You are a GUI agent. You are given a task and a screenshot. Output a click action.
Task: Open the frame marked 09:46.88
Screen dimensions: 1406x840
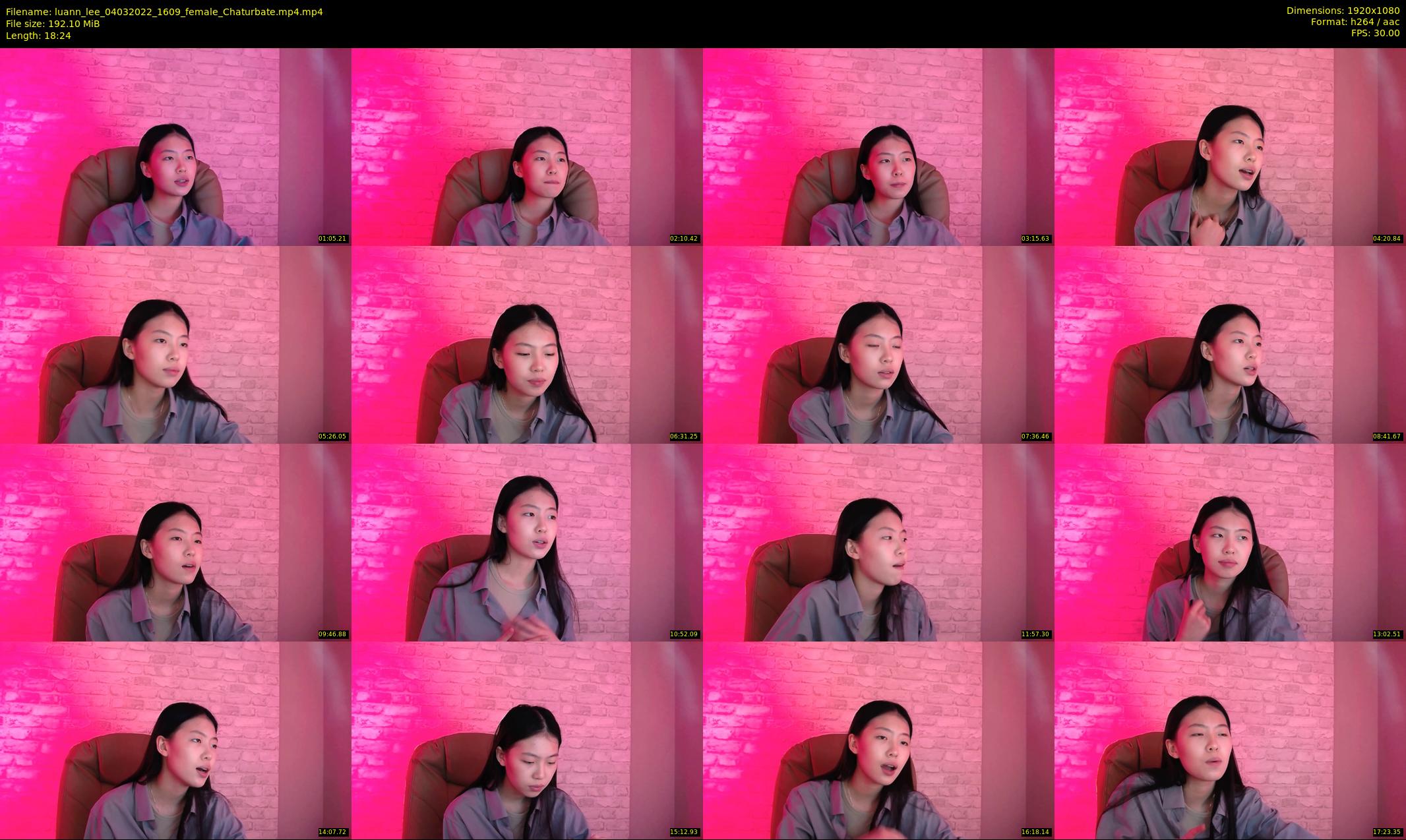175,542
